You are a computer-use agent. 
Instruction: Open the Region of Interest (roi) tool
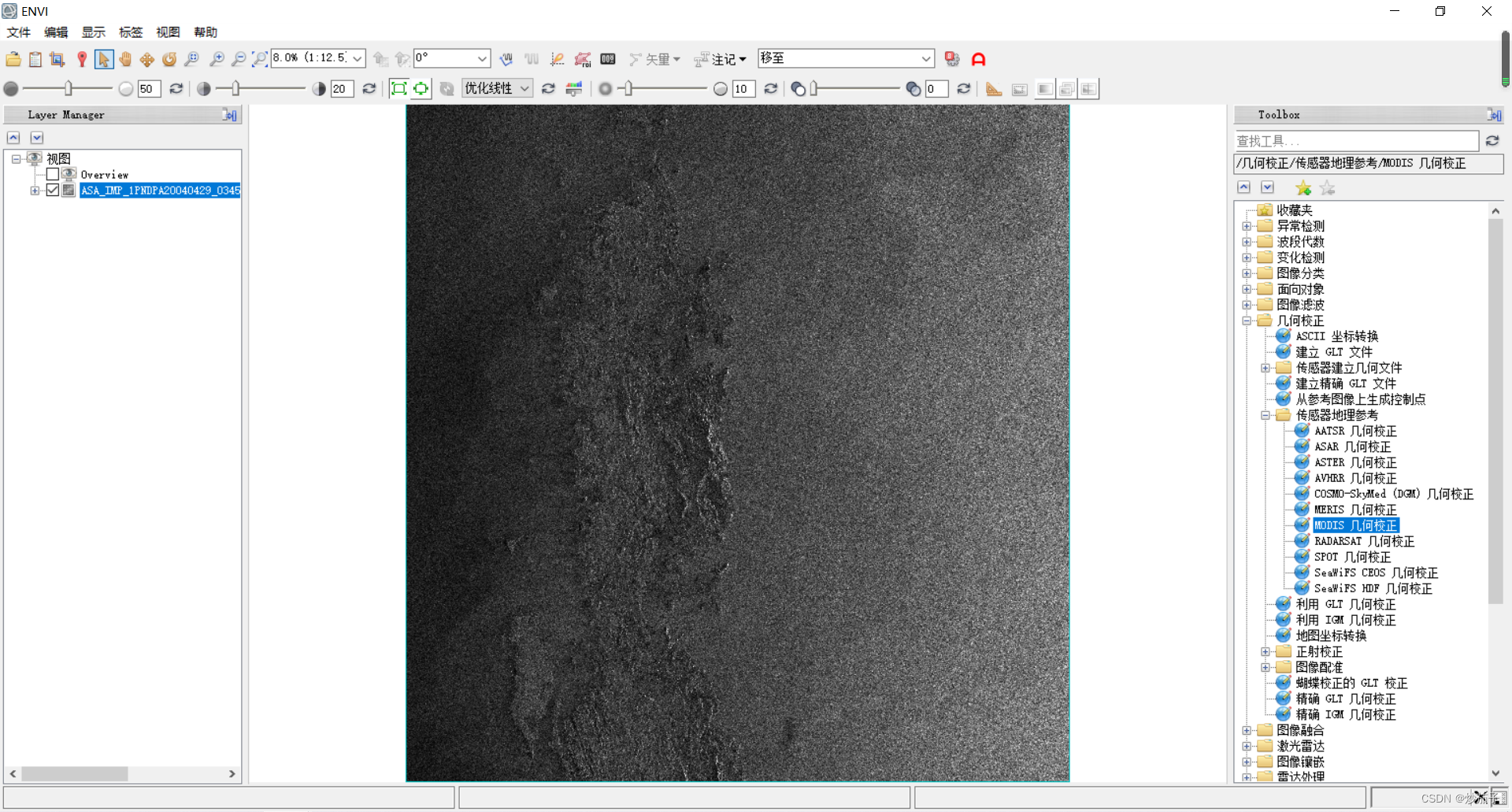pos(583,59)
